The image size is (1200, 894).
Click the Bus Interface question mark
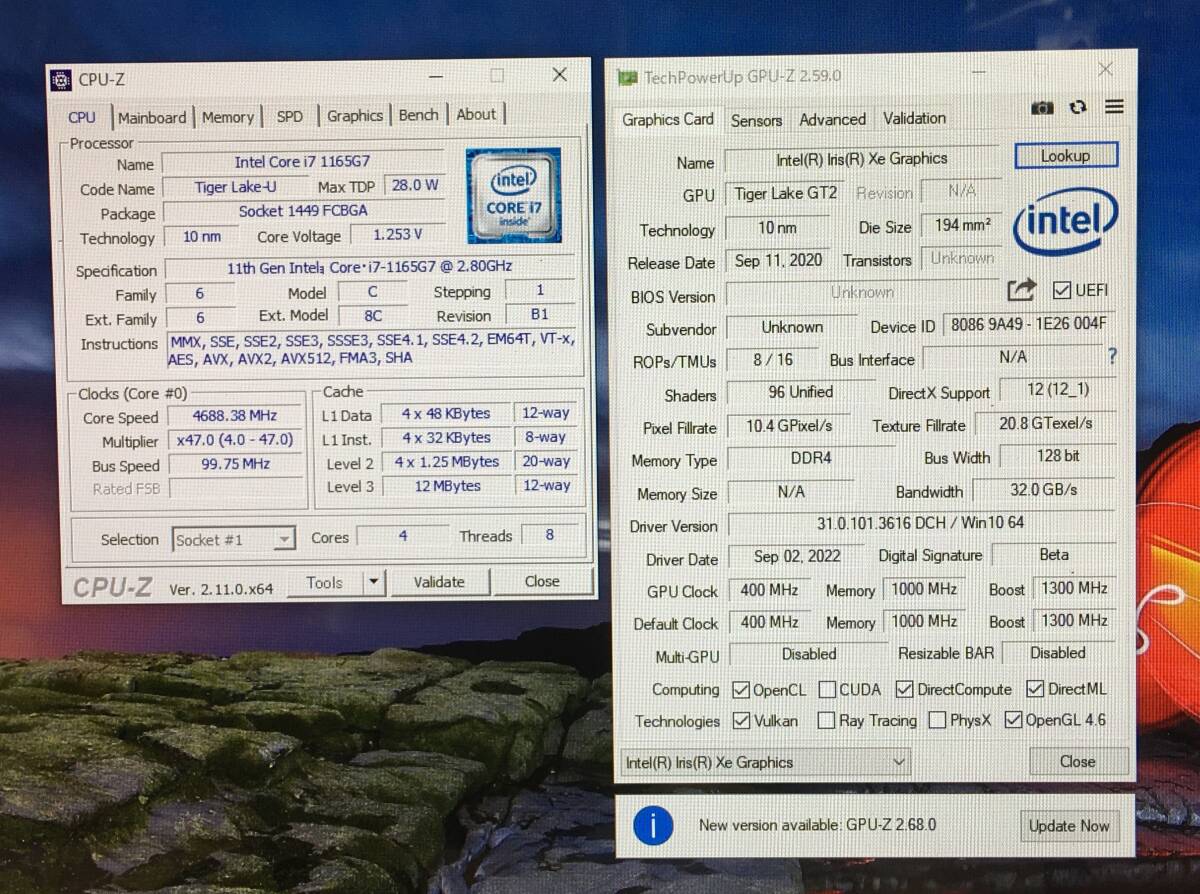[1112, 357]
